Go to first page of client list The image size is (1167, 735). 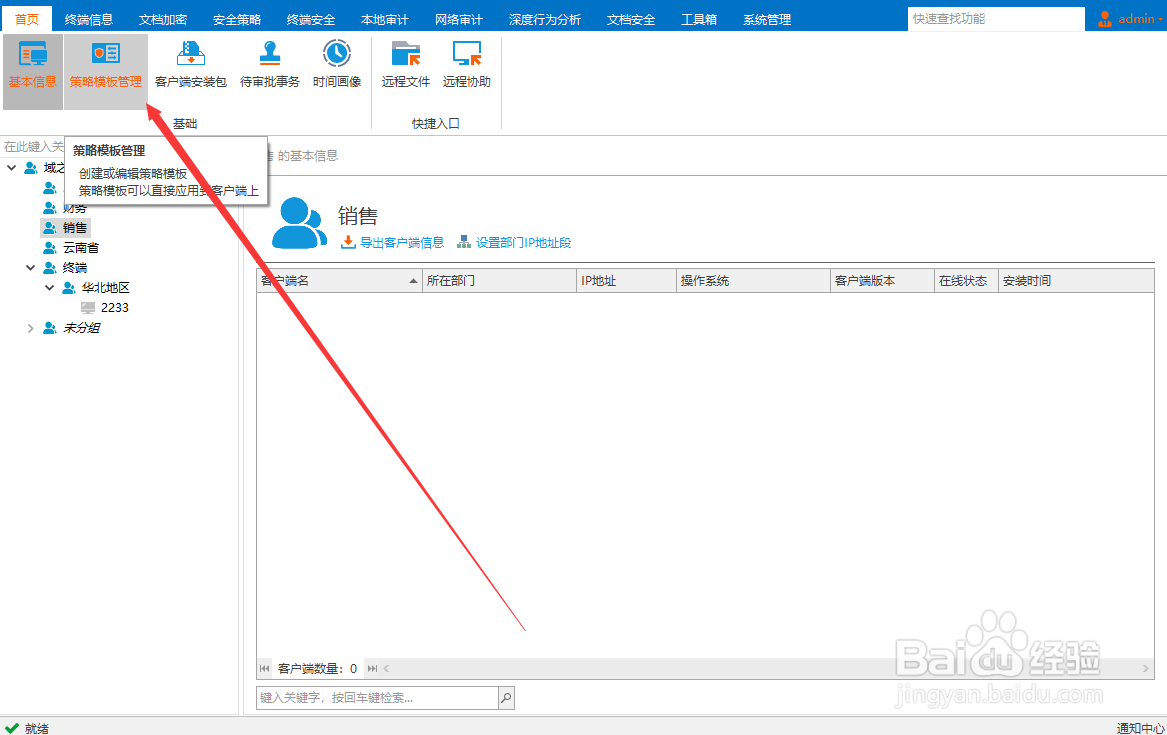pos(264,668)
